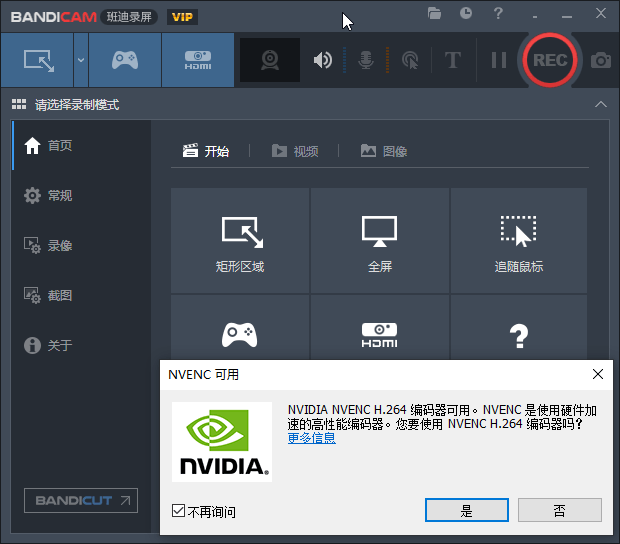Open the 更多信息 link

point(312,438)
